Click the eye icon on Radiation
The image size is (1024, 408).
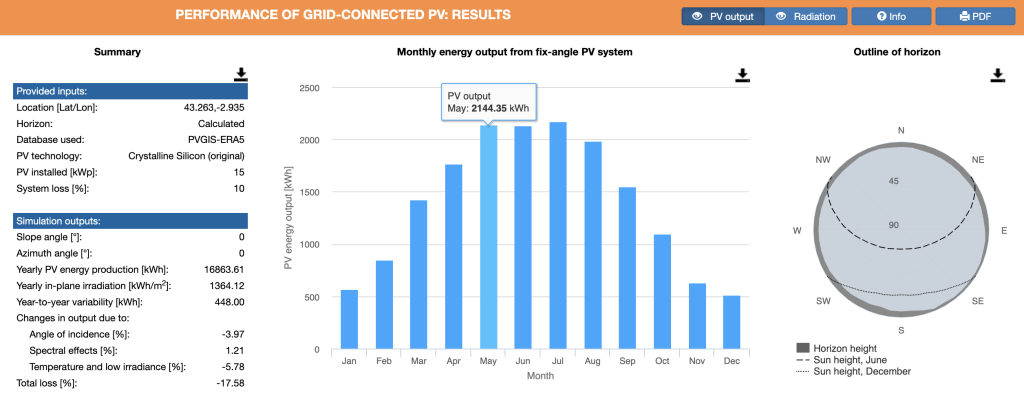click(x=782, y=16)
